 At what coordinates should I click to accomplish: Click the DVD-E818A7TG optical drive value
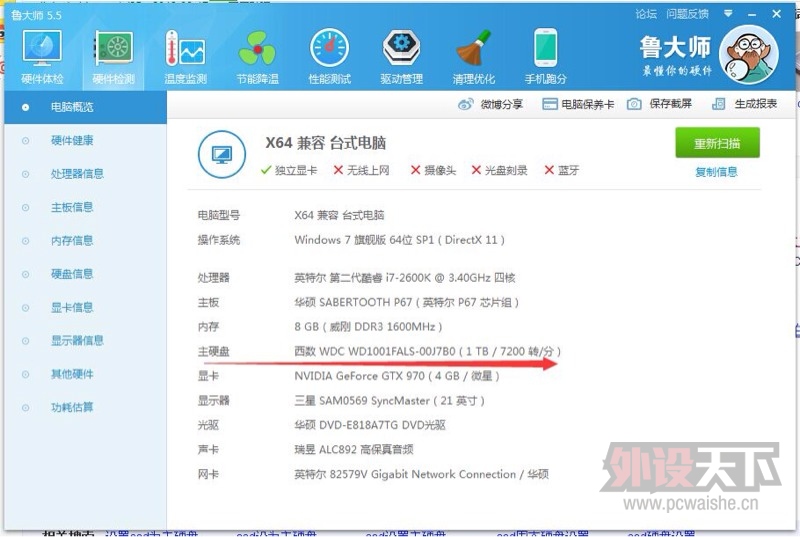370,425
